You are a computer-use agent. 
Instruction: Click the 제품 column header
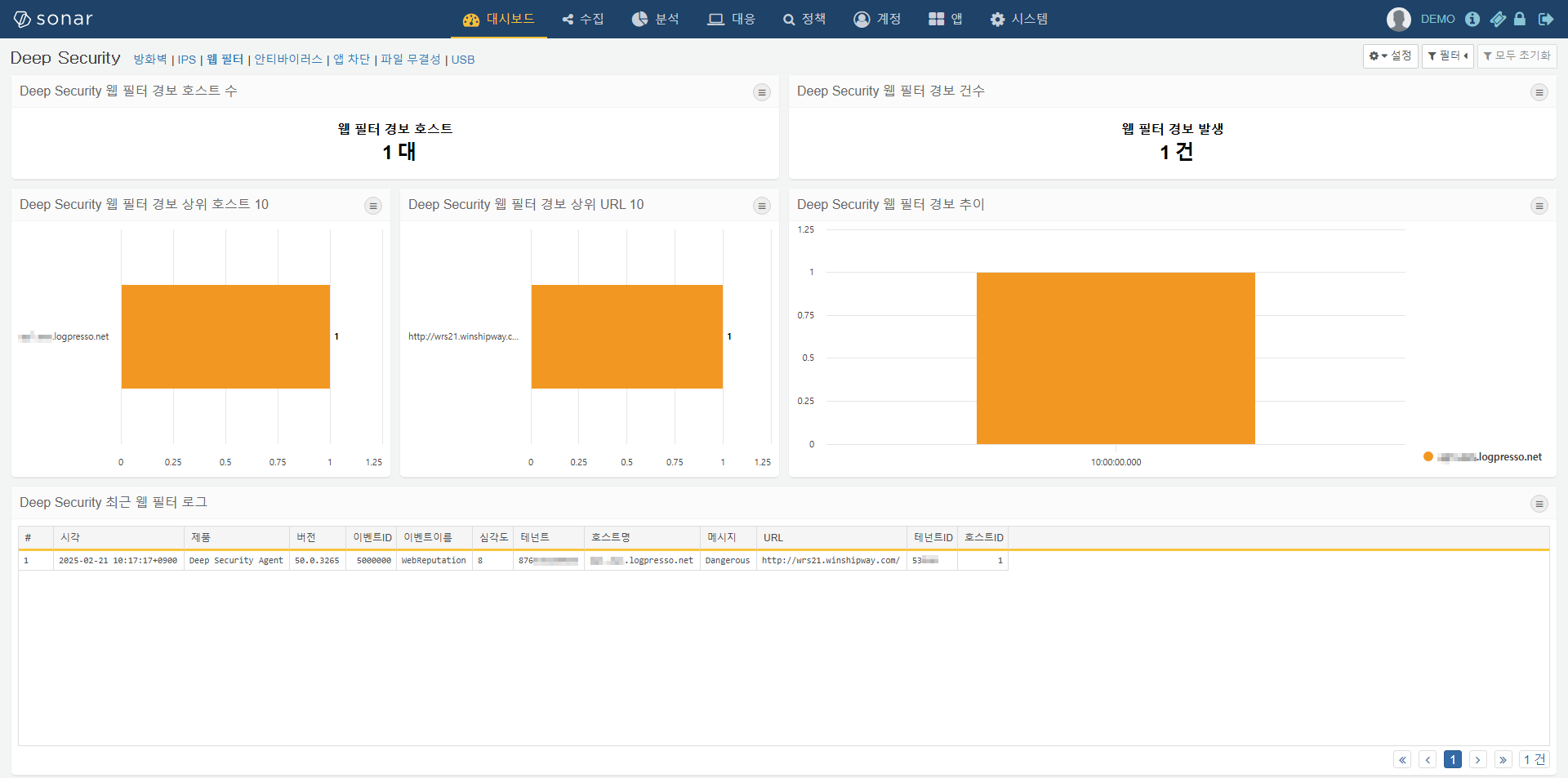[x=237, y=537]
